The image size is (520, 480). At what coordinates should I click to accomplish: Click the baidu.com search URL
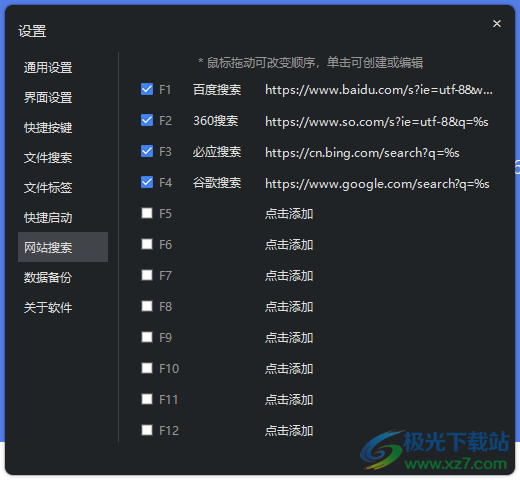coord(379,90)
